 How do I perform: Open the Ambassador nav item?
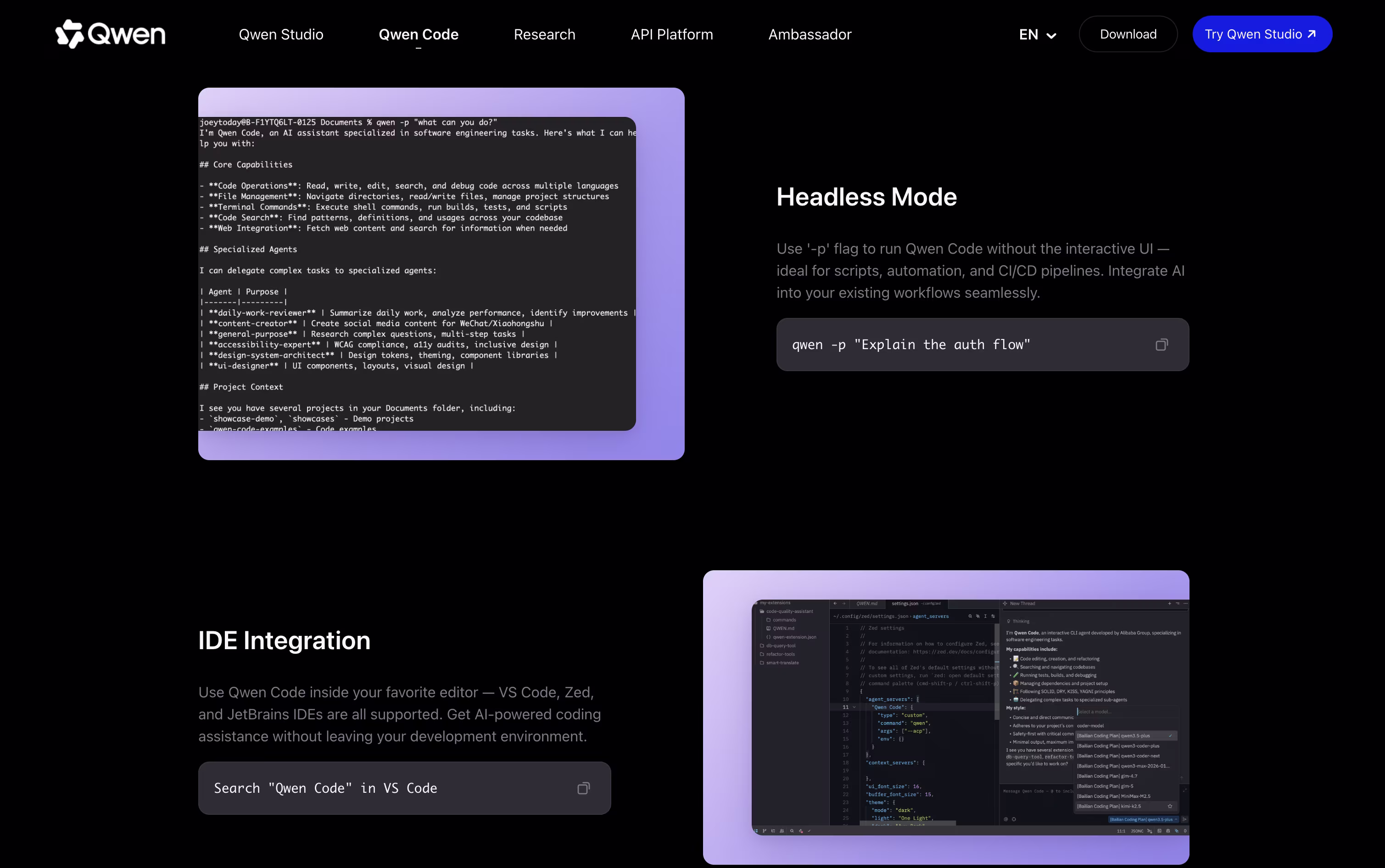810,34
